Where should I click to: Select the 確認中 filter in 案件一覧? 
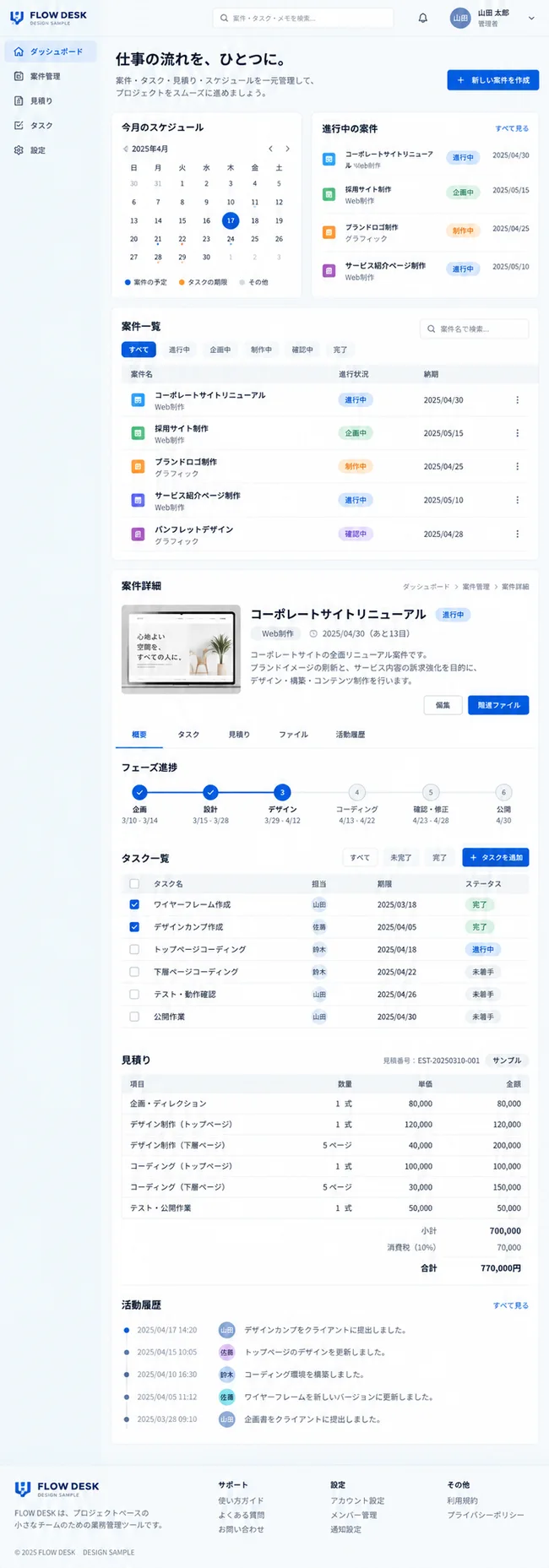[302, 350]
